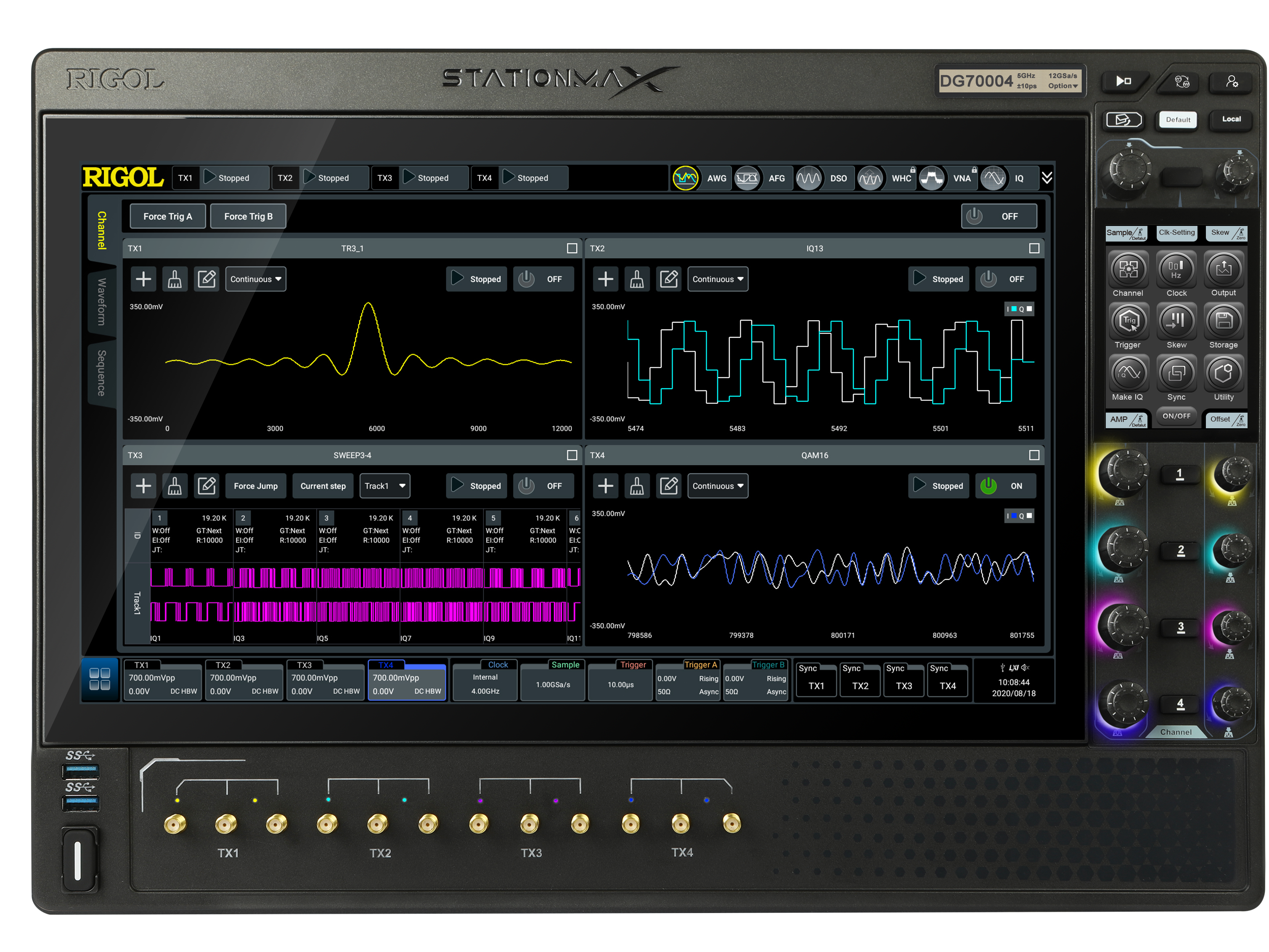
Task: Click the magenta channel 3 amplitude knob
Action: (1124, 626)
